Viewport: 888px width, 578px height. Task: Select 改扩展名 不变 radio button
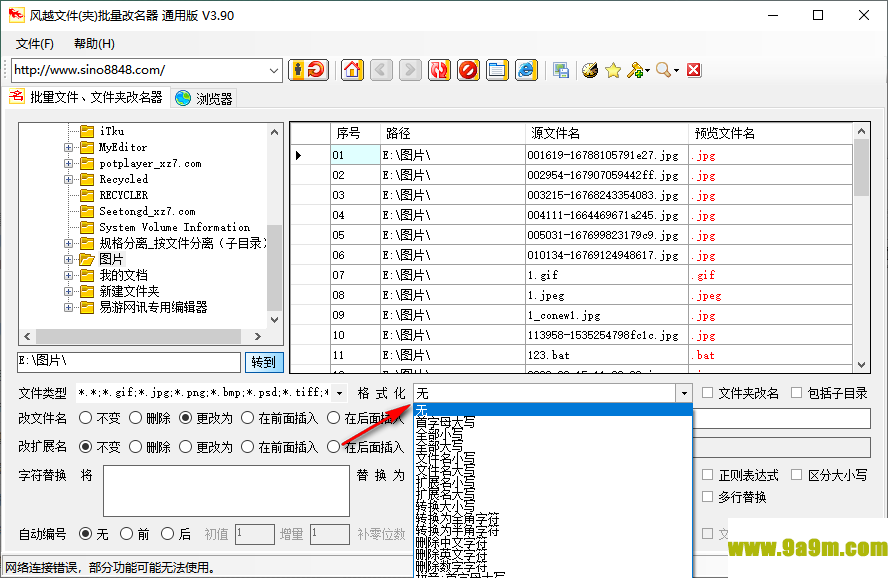86,447
